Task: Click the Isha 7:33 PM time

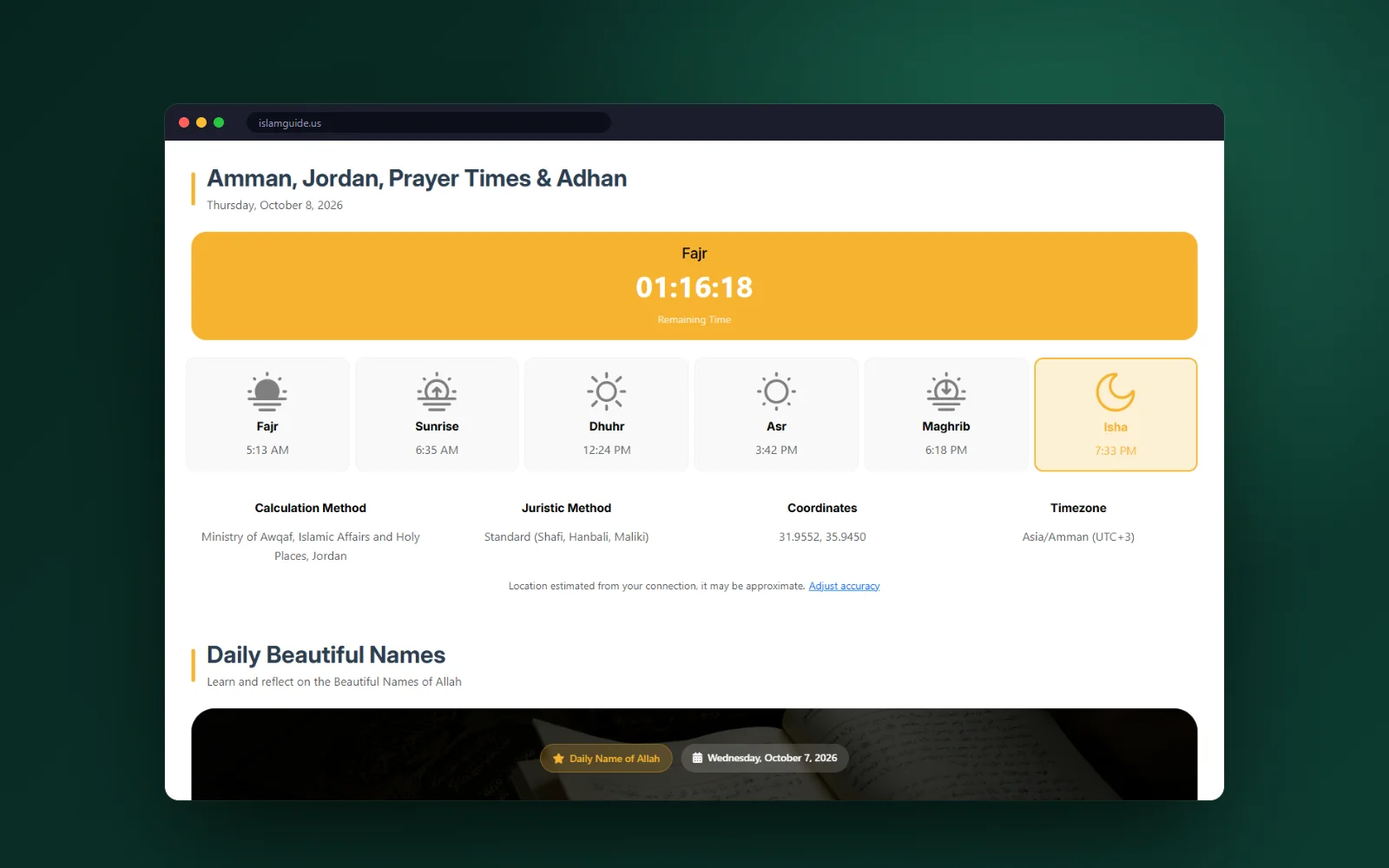Action: pyautogui.click(x=1116, y=450)
